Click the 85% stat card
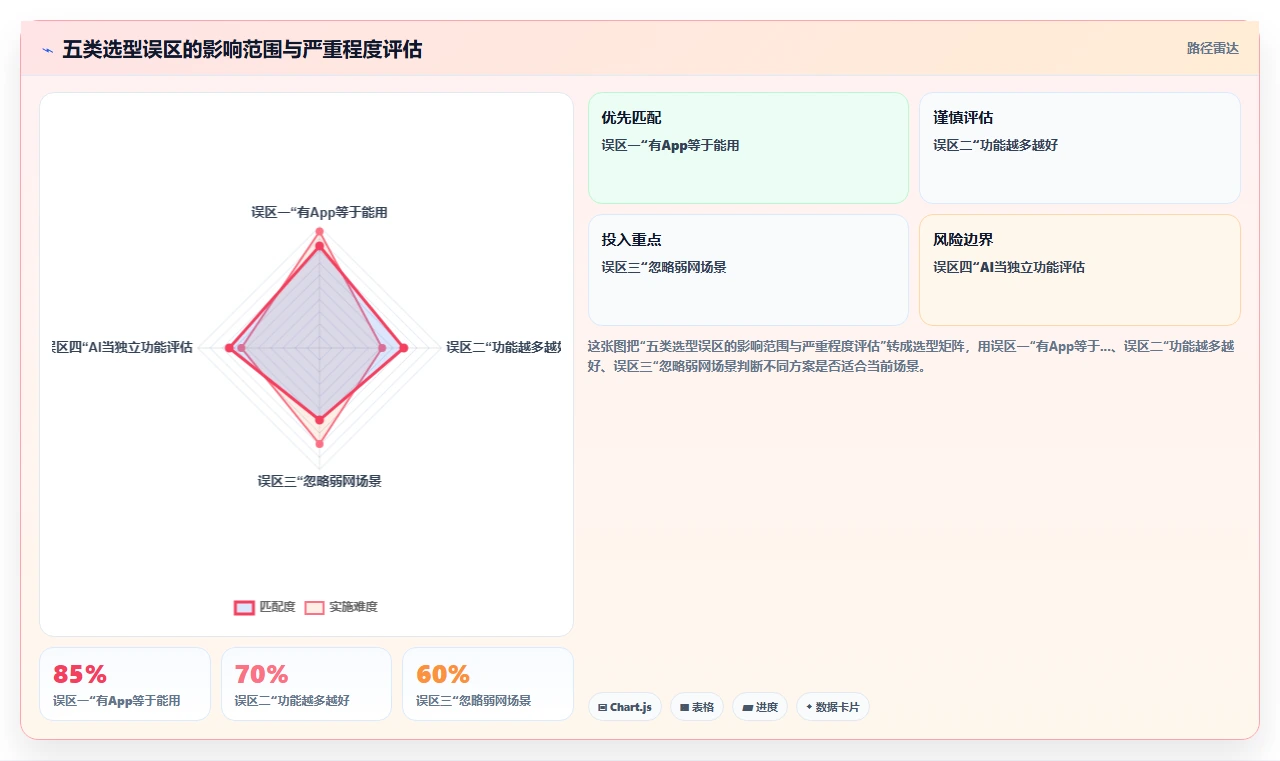Viewport: 1280px width, 761px height. click(x=125, y=684)
